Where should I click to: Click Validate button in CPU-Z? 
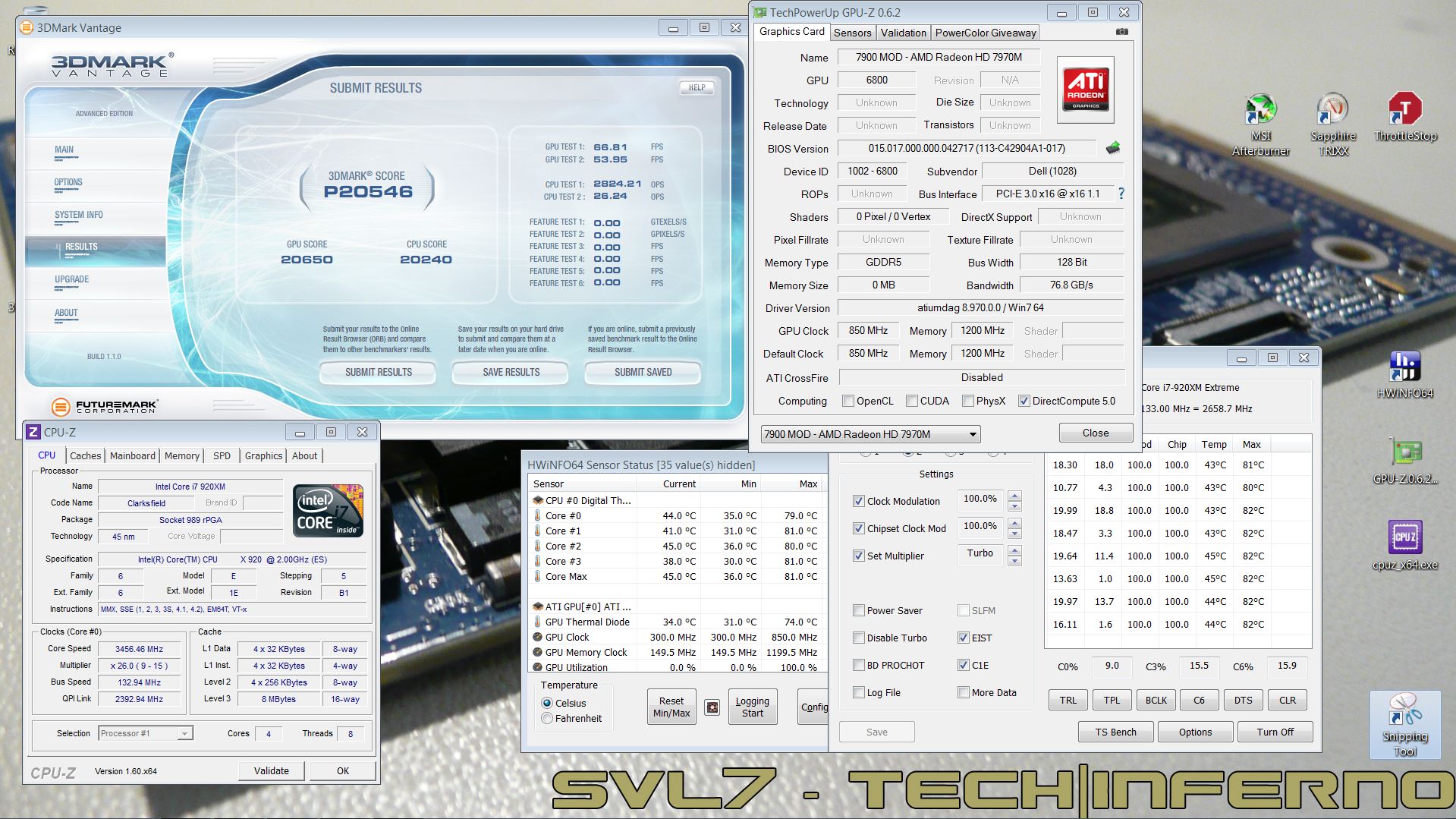pos(272,770)
